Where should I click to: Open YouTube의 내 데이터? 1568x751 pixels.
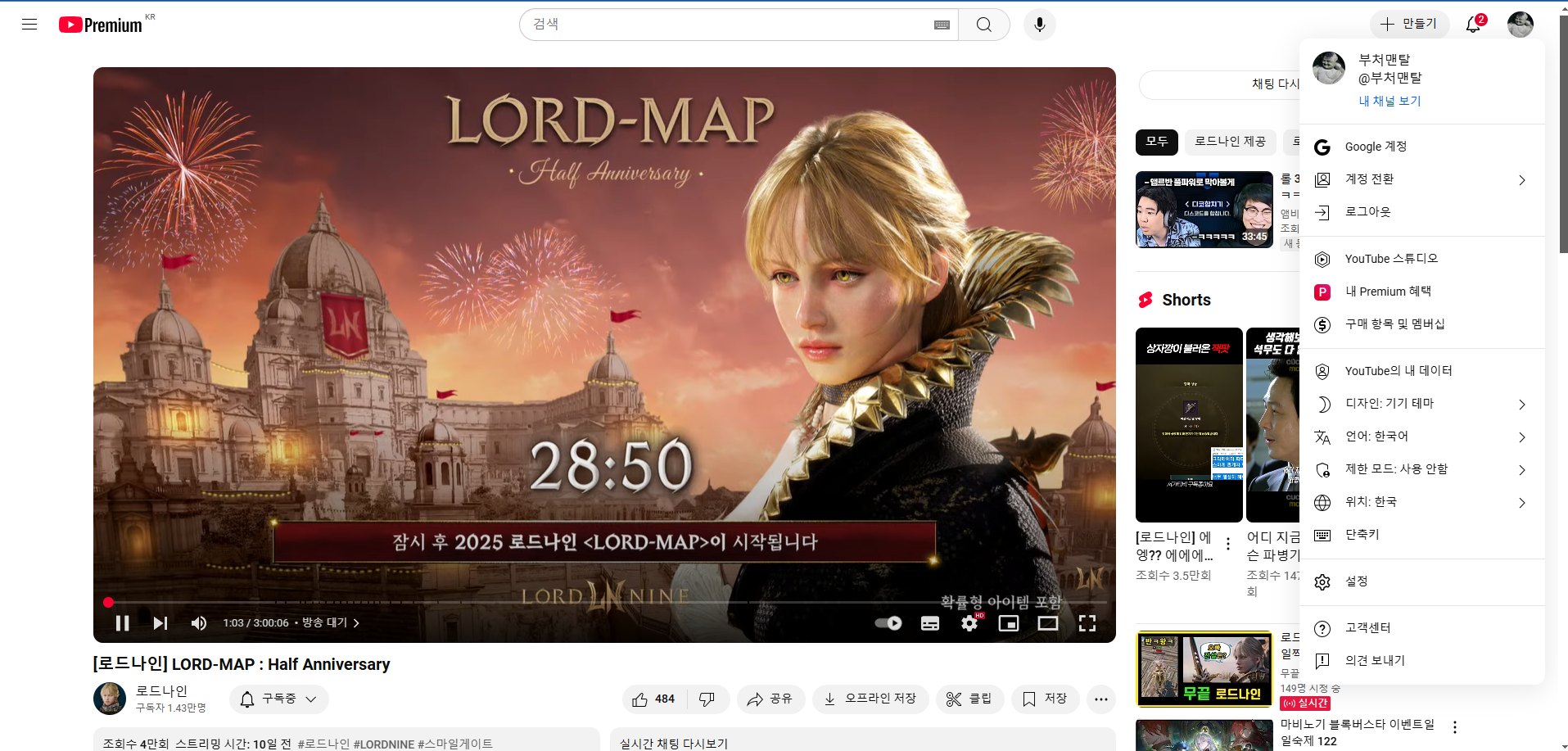tap(1422, 371)
